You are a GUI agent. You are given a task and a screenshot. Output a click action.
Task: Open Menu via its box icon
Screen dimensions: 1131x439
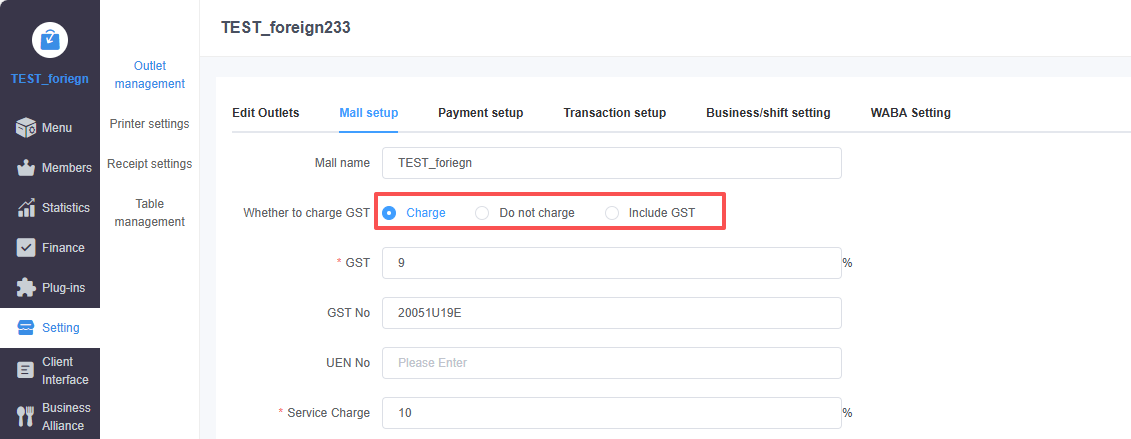coord(26,128)
